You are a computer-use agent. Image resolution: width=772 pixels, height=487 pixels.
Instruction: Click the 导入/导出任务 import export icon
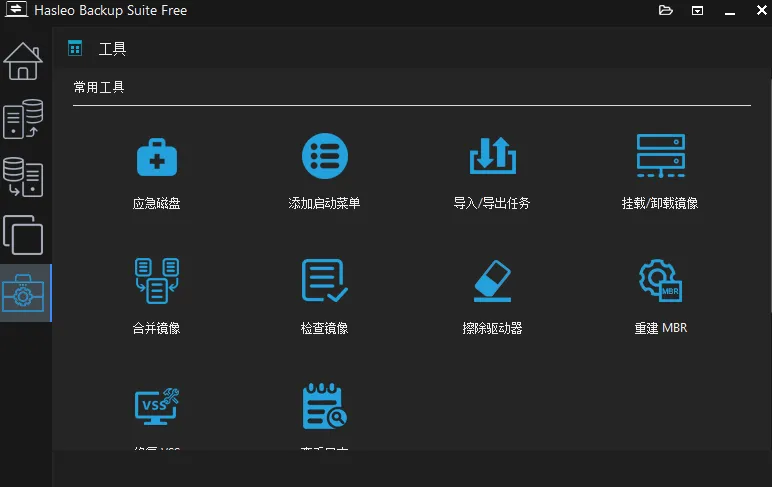pyautogui.click(x=492, y=156)
